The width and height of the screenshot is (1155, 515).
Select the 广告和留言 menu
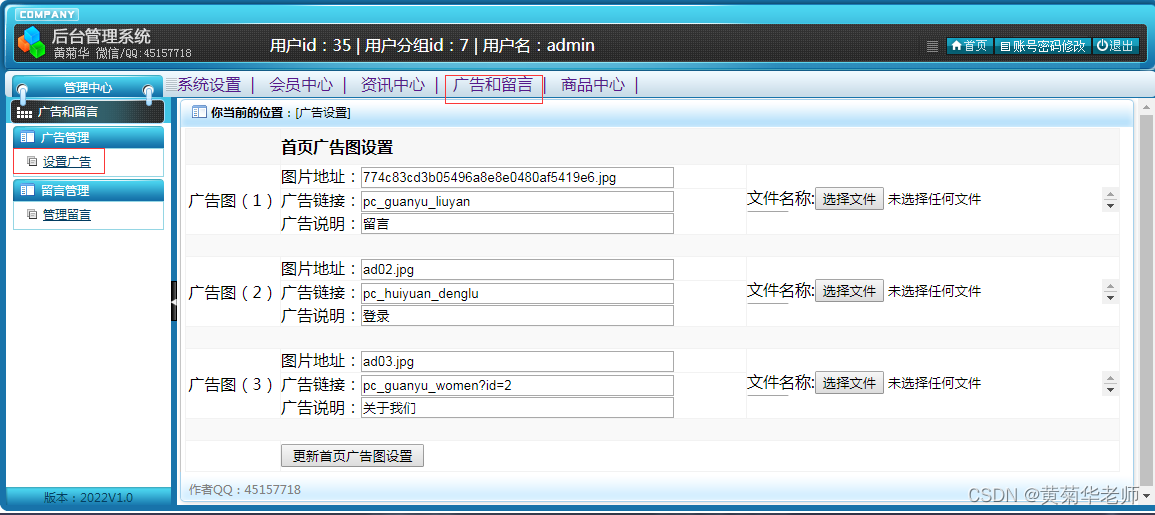coord(493,85)
